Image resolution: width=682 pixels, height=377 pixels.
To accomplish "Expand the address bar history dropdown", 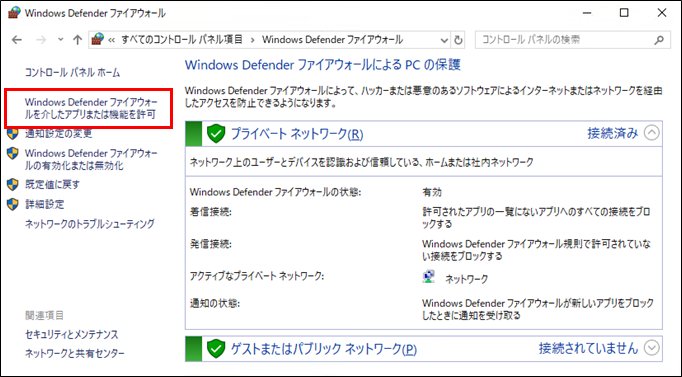I will [444, 40].
